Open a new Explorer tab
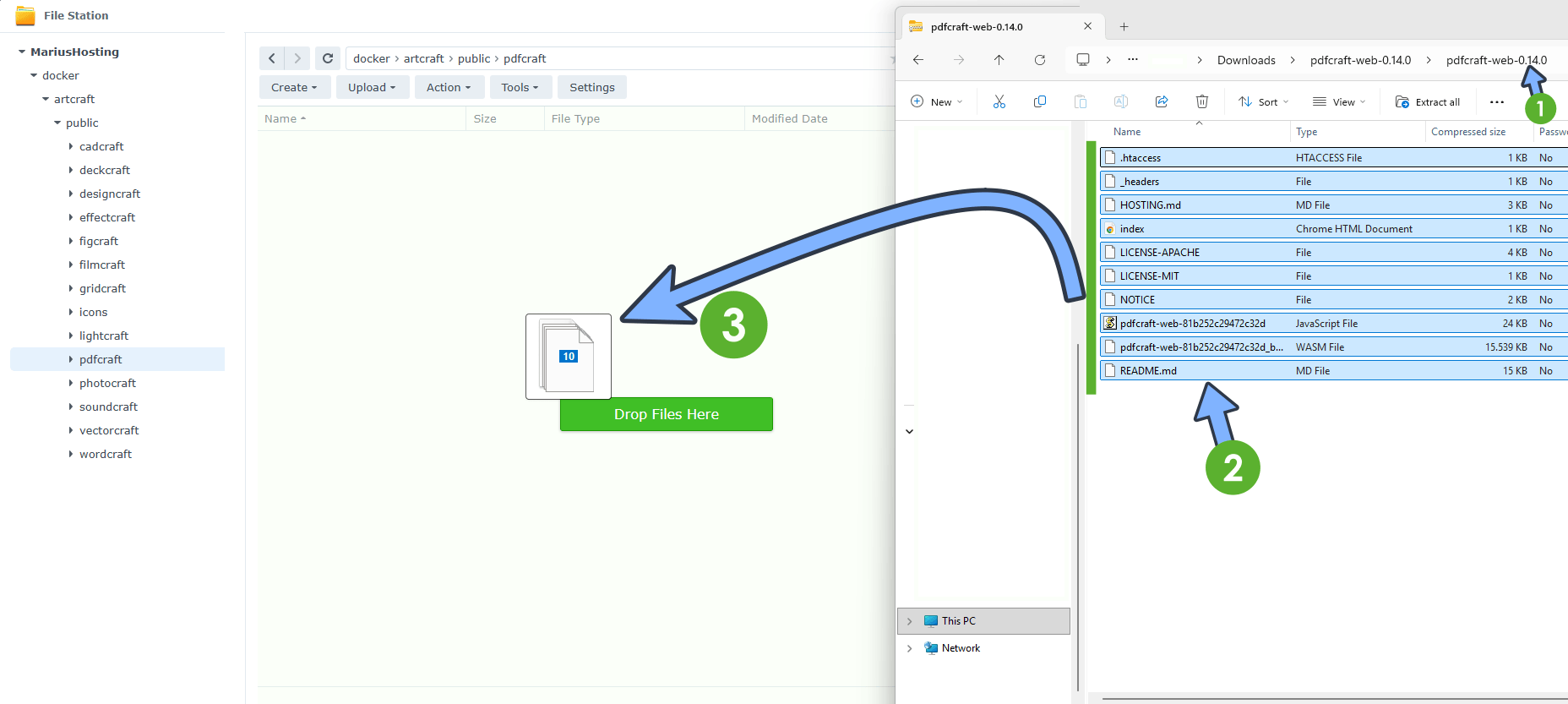 click(x=1124, y=26)
